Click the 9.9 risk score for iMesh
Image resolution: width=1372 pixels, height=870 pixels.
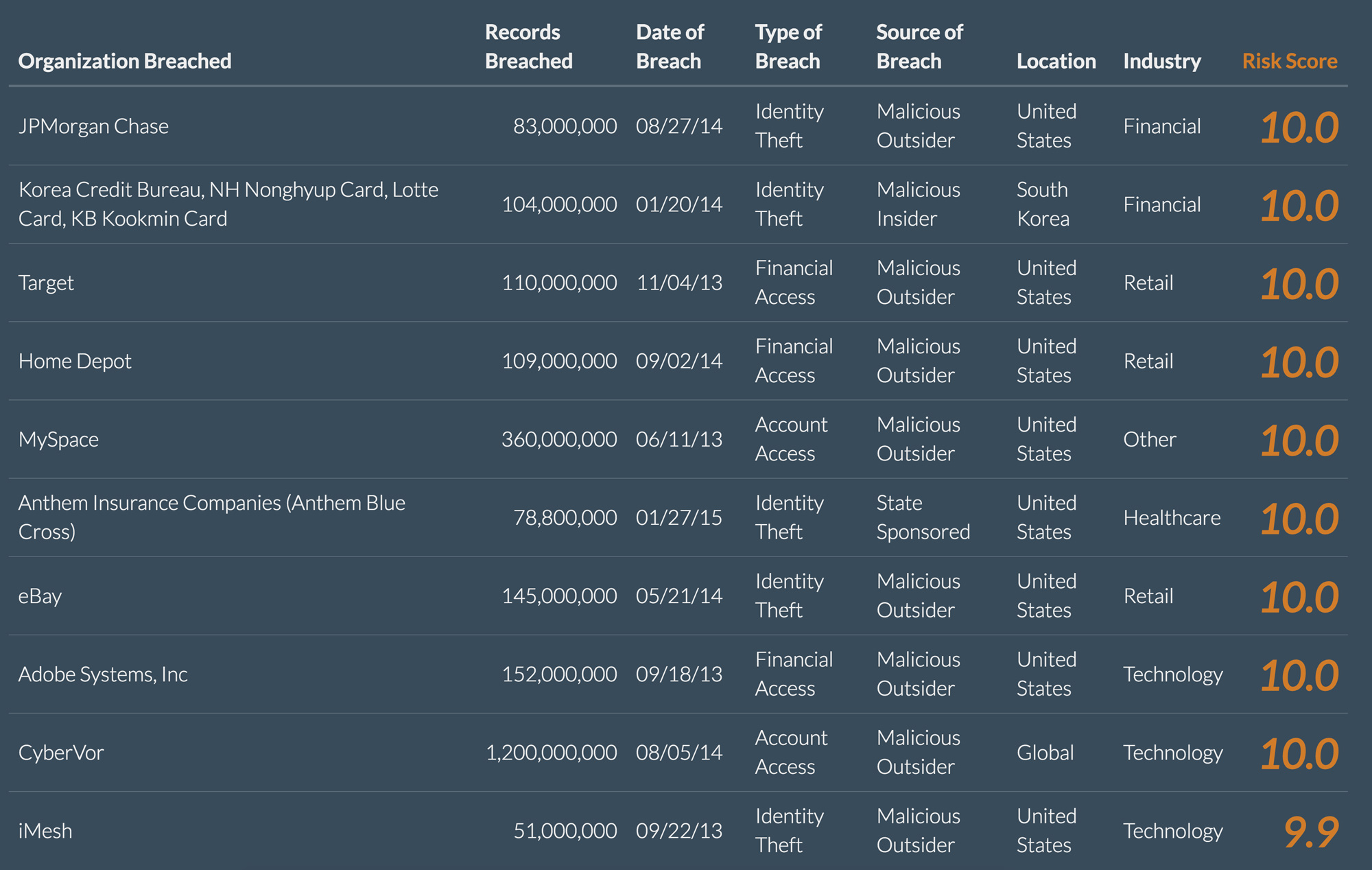[1311, 832]
